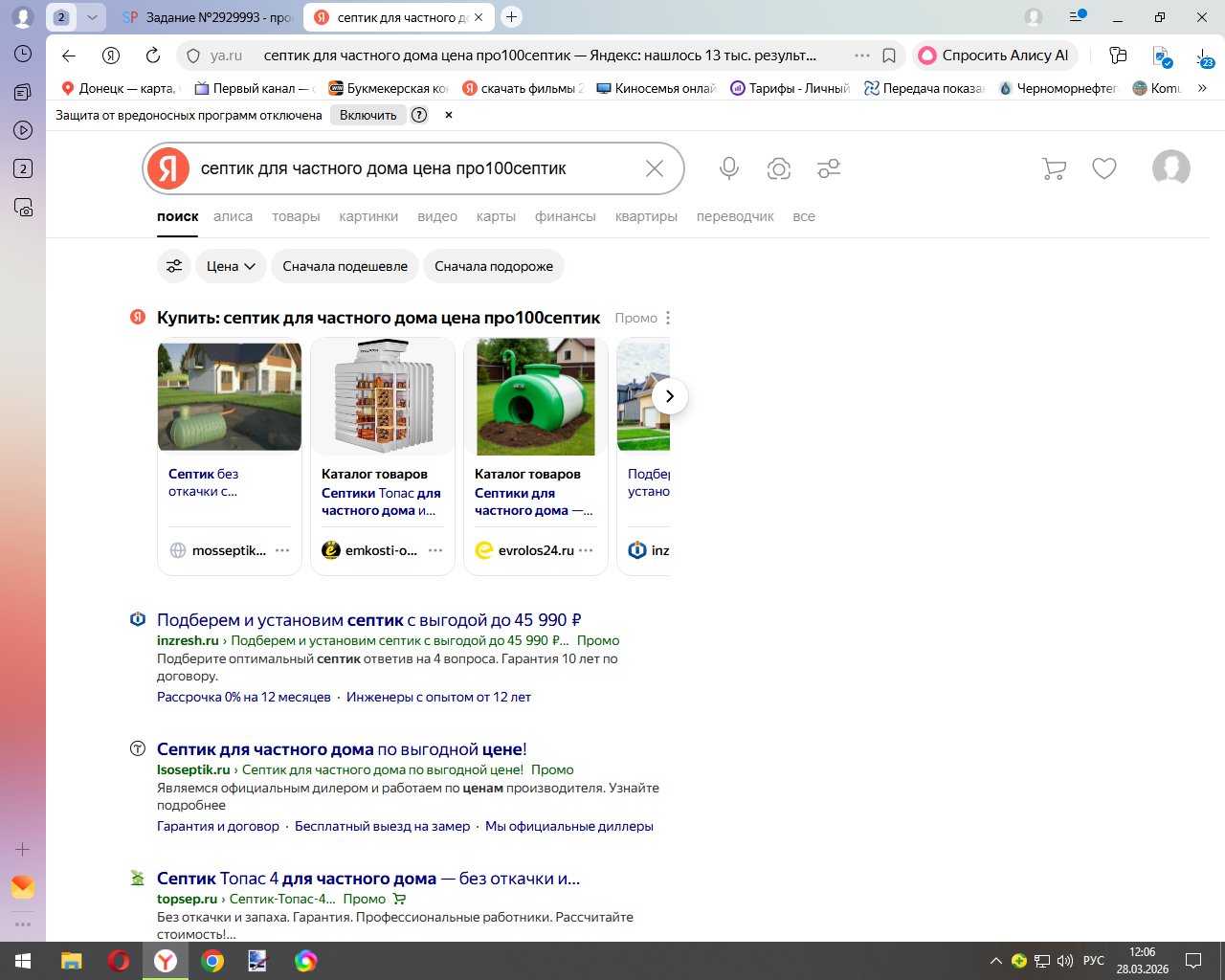This screenshot has height=980, width=1225.
Task: Open the Подберем и установим септик link
Action: point(369,620)
